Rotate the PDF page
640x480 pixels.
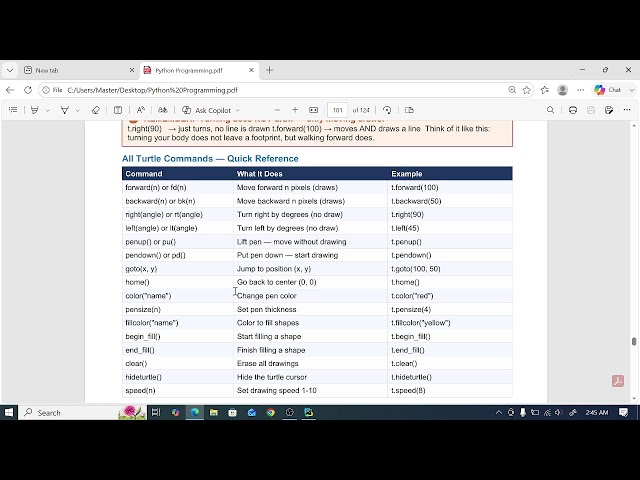tap(387, 110)
